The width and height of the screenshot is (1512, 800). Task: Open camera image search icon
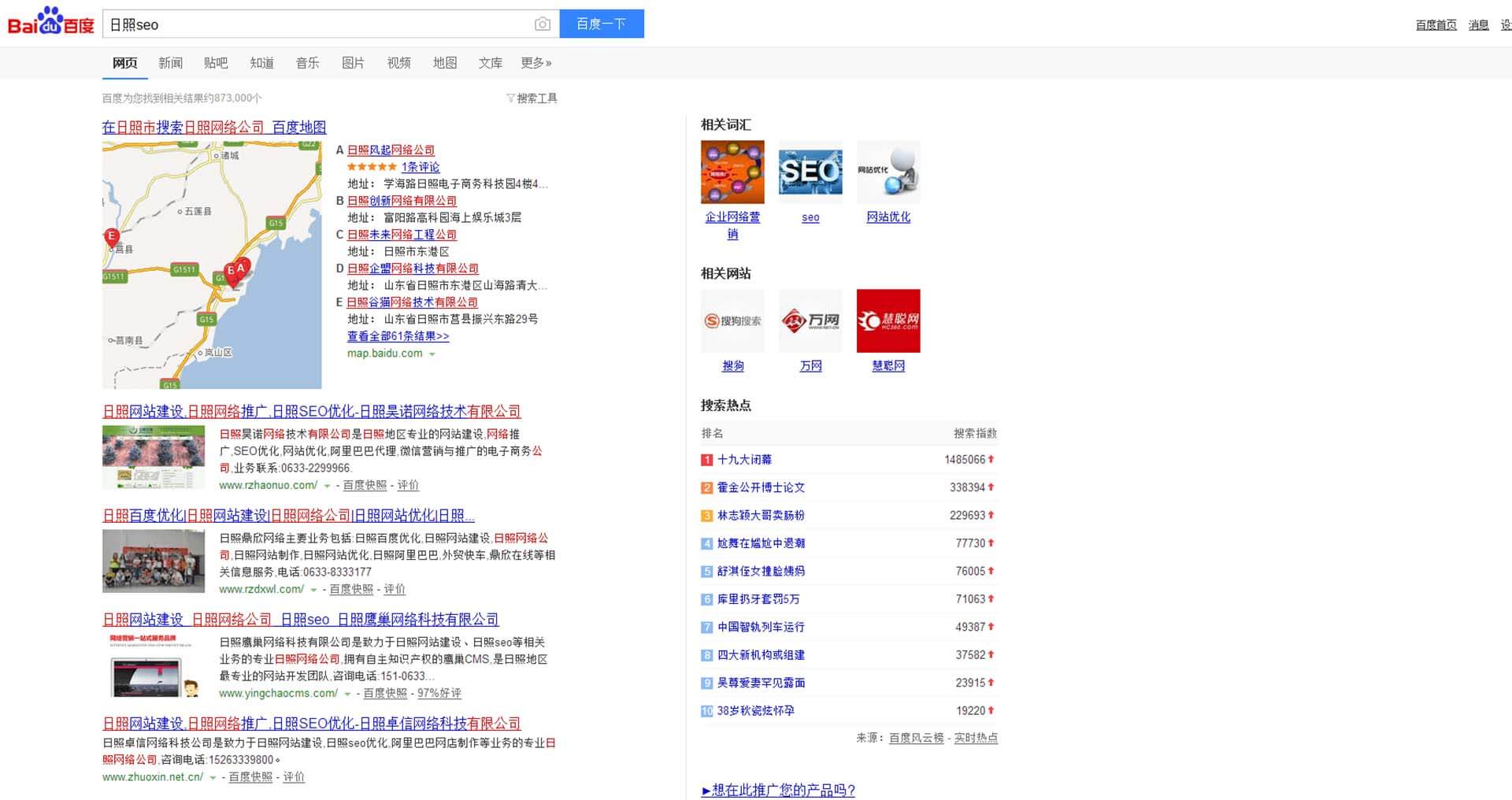pyautogui.click(x=543, y=24)
